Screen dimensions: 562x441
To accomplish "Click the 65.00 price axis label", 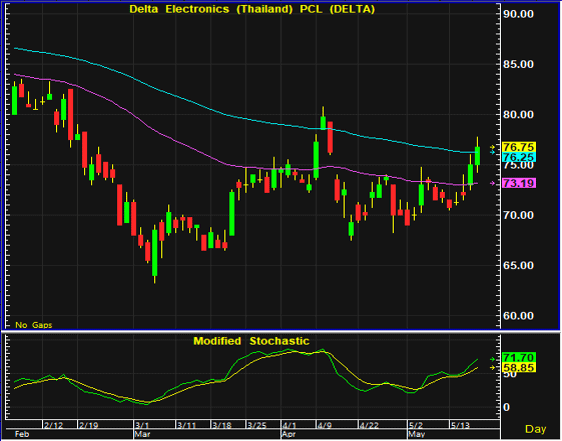I will tap(518, 266).
